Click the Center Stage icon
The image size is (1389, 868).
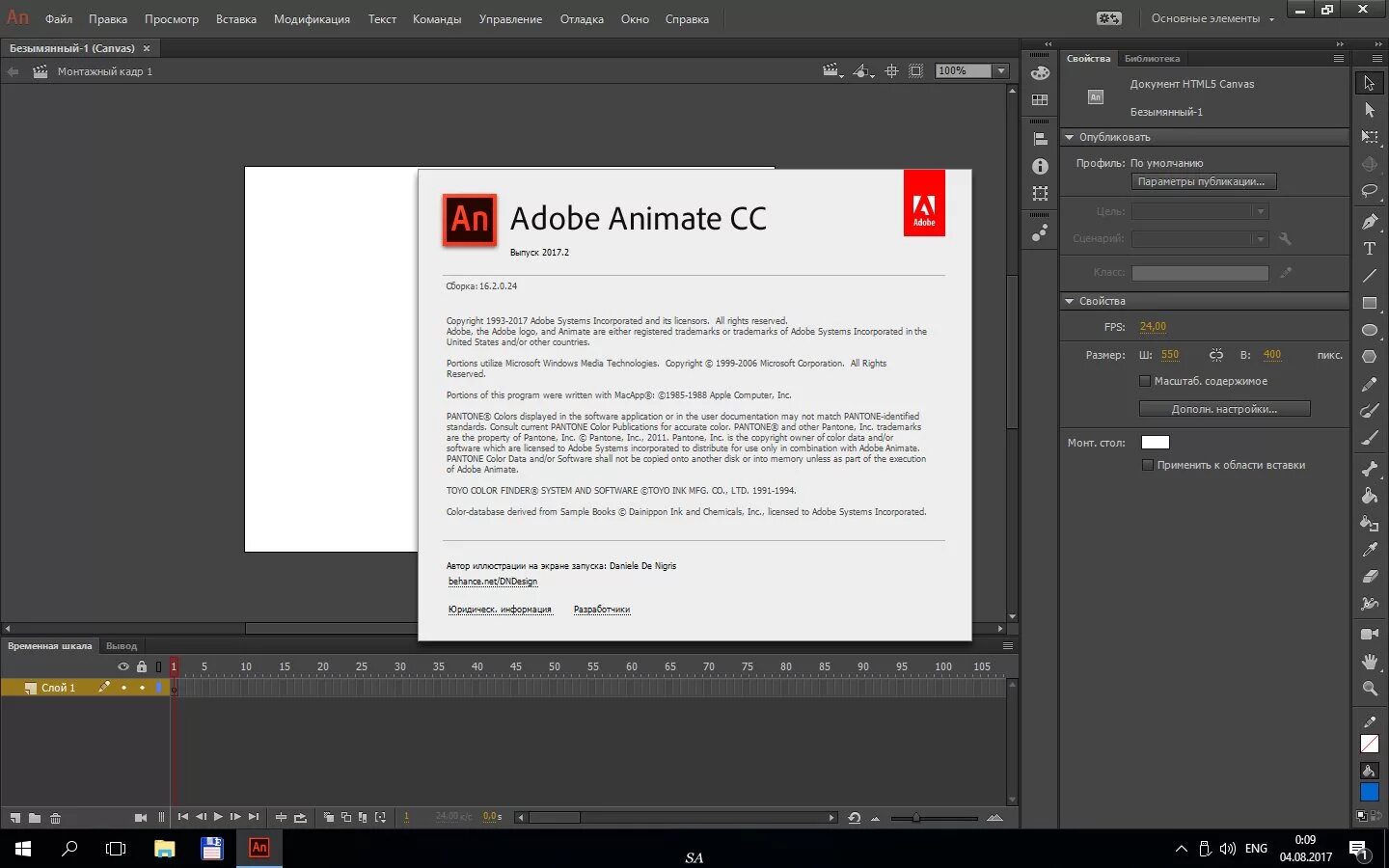(x=891, y=71)
